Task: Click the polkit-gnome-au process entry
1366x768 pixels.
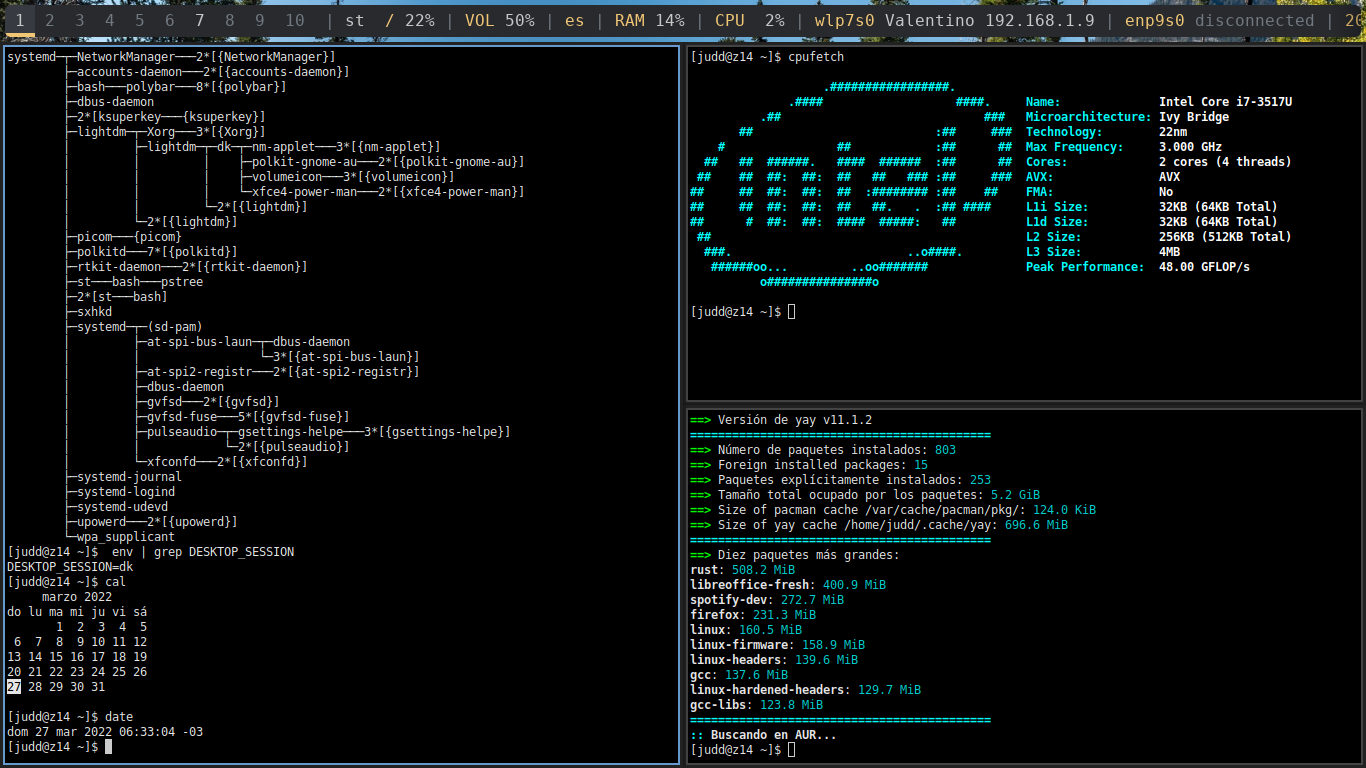Action: tap(388, 162)
